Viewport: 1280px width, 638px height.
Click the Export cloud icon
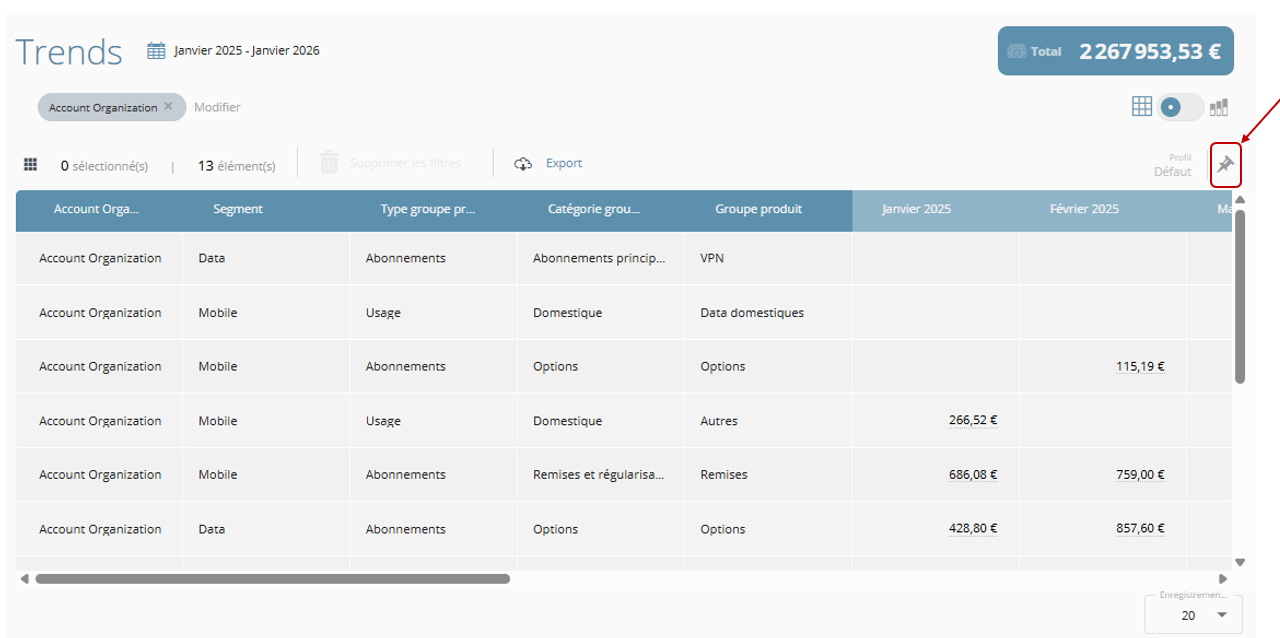pyautogui.click(x=523, y=164)
